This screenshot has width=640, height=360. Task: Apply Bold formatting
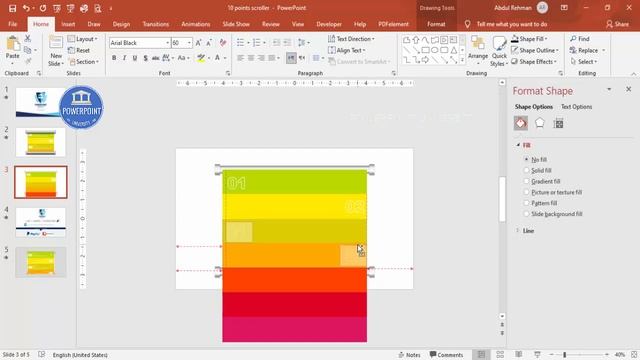[114, 58]
